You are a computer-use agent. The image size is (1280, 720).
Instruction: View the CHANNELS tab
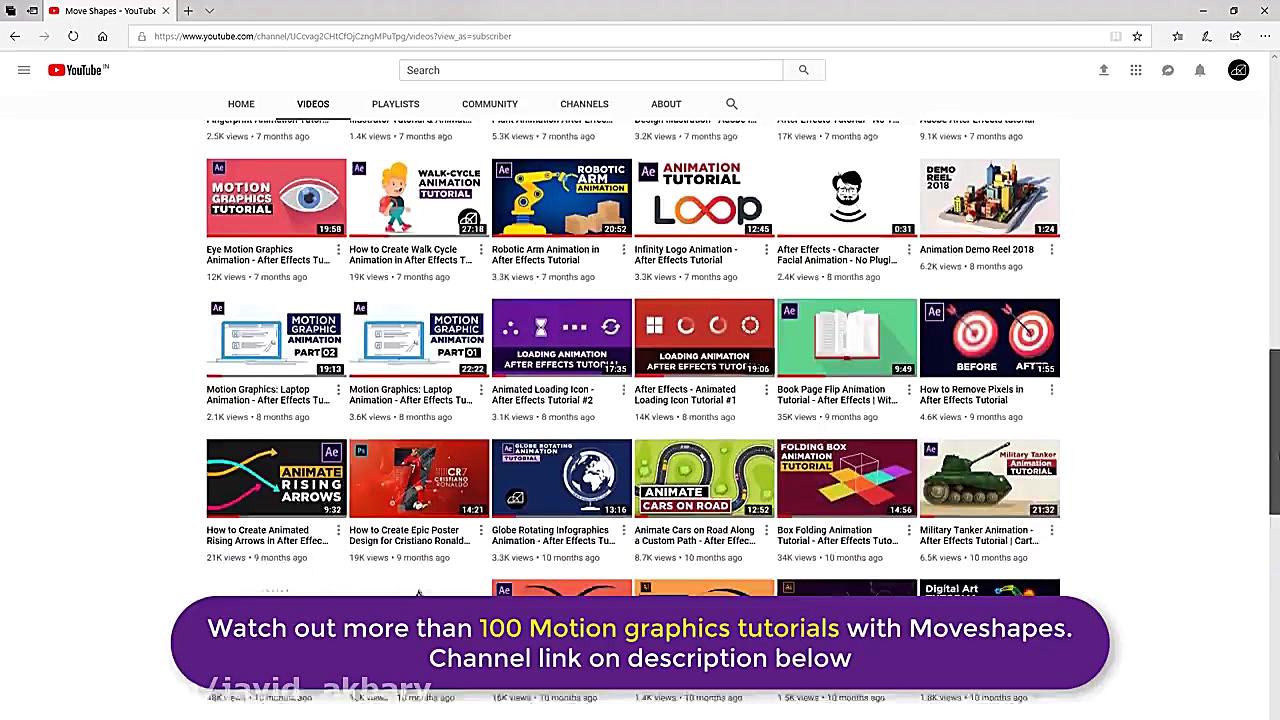pos(584,104)
